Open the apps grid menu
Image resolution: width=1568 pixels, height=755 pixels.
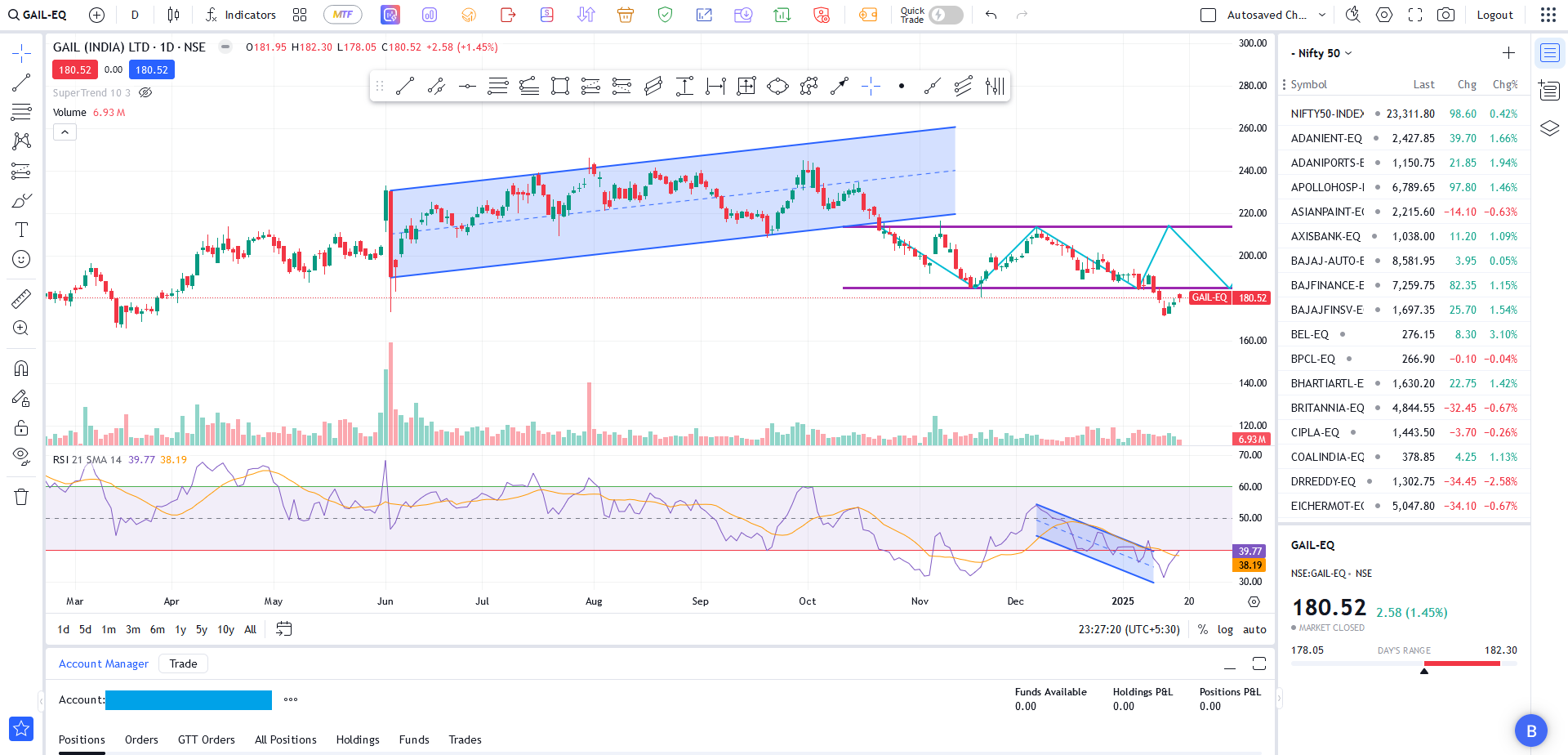coord(1548,15)
